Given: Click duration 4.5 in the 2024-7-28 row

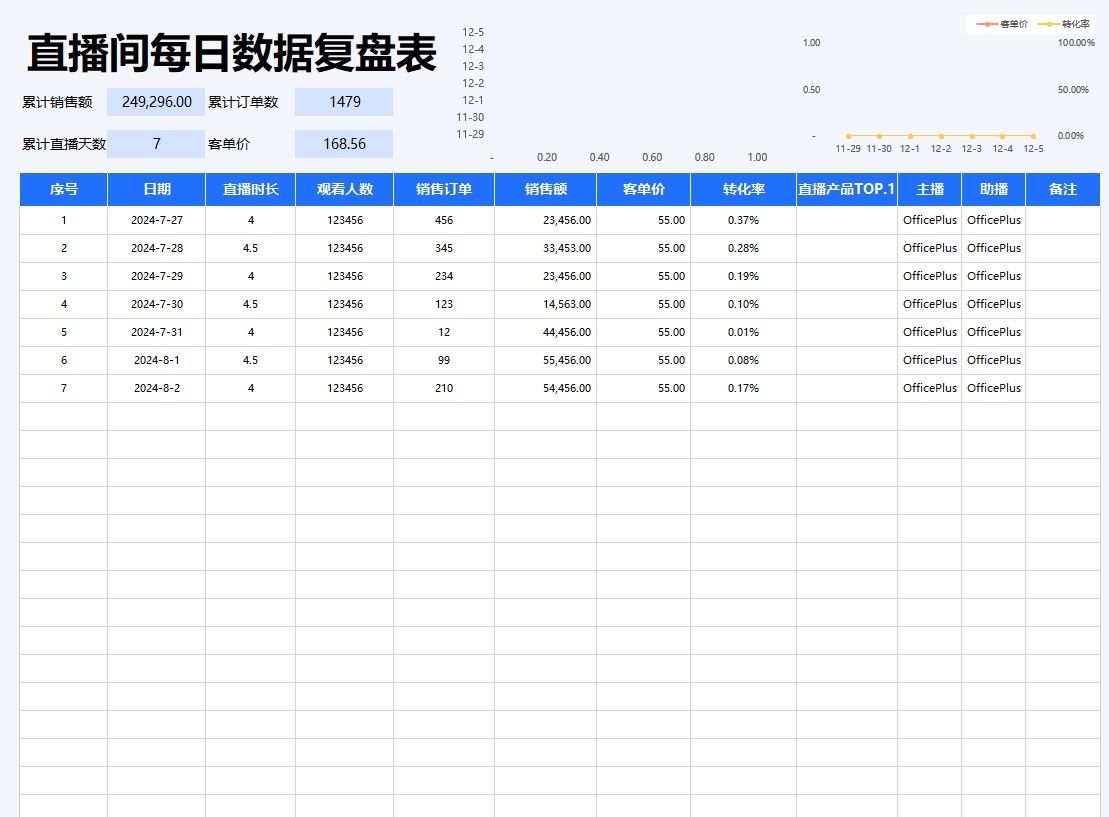Looking at the screenshot, I should [x=250, y=248].
